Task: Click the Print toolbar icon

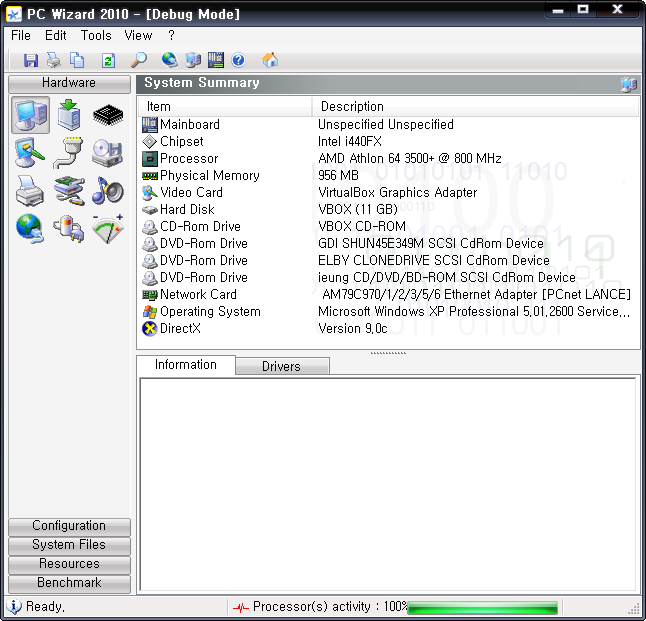Action: [54, 61]
